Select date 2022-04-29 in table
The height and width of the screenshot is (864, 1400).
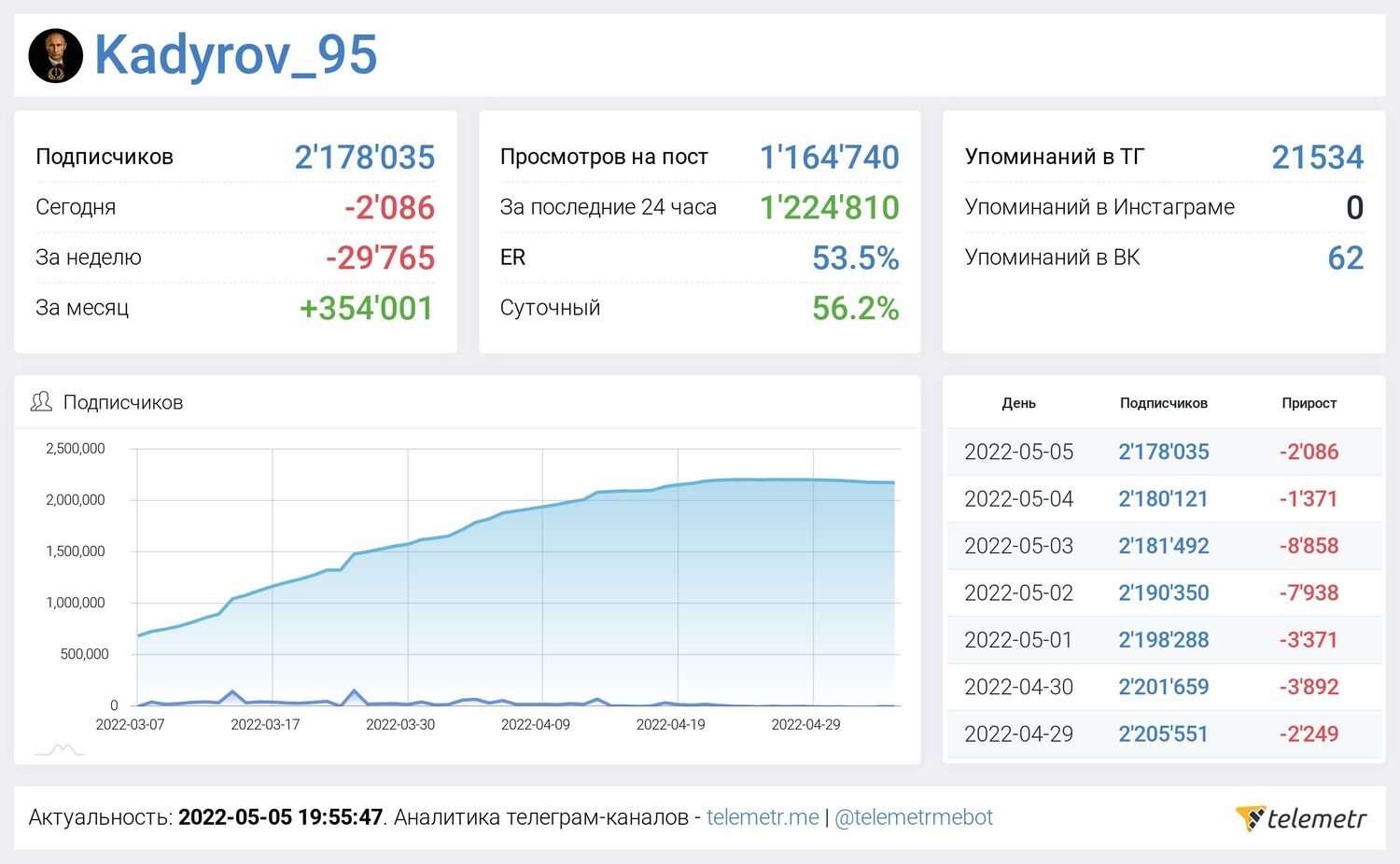[x=1019, y=734]
